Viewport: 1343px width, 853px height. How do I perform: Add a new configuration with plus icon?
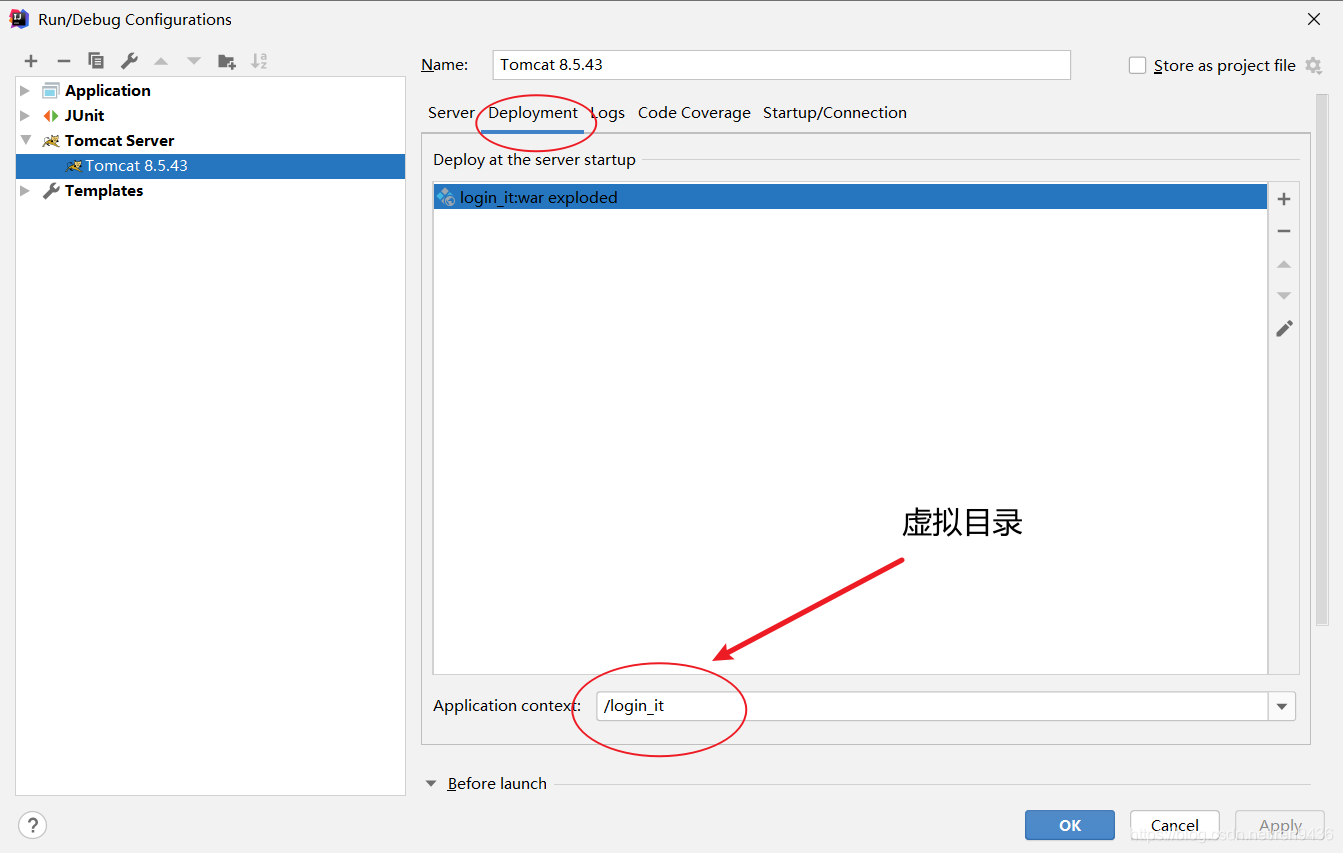(x=31, y=61)
